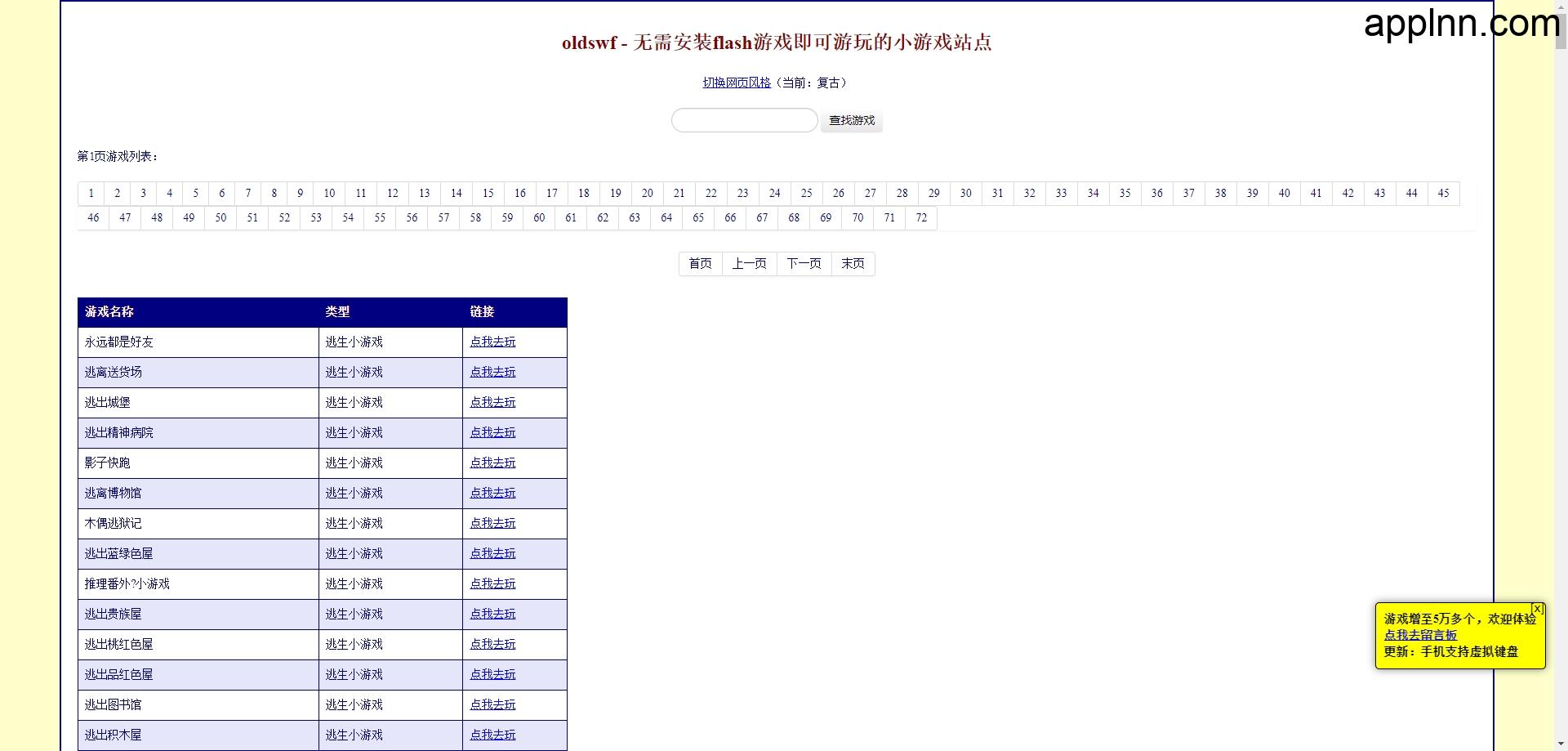Open page 45 in the pagination bar
The image size is (1568, 751).
[1443, 193]
